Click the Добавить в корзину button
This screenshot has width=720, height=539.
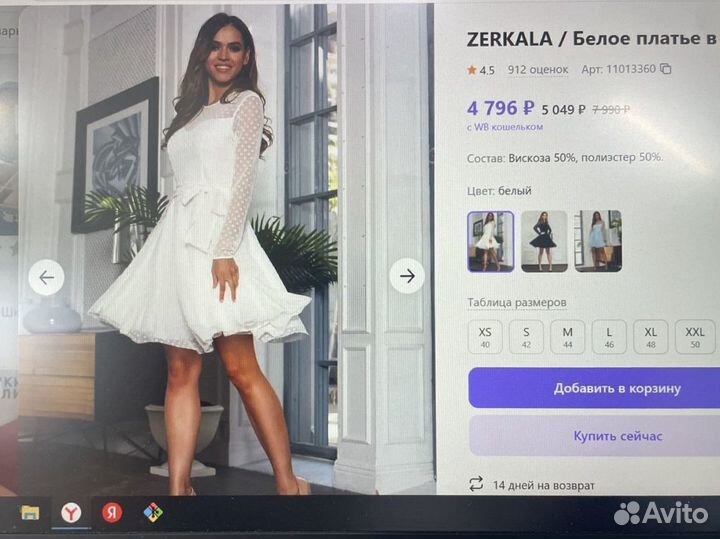pyautogui.click(x=594, y=388)
